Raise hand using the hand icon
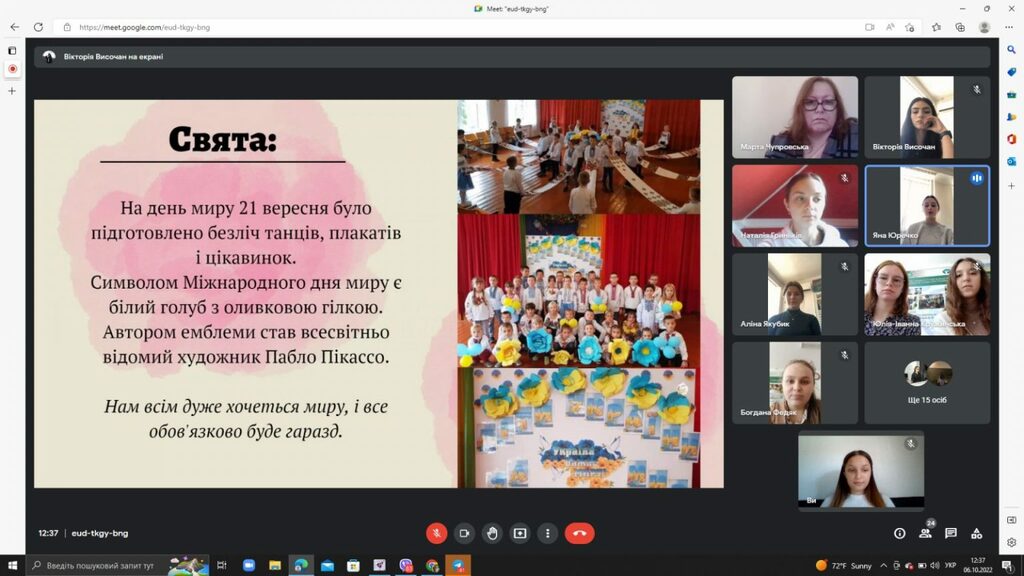 pyautogui.click(x=492, y=534)
